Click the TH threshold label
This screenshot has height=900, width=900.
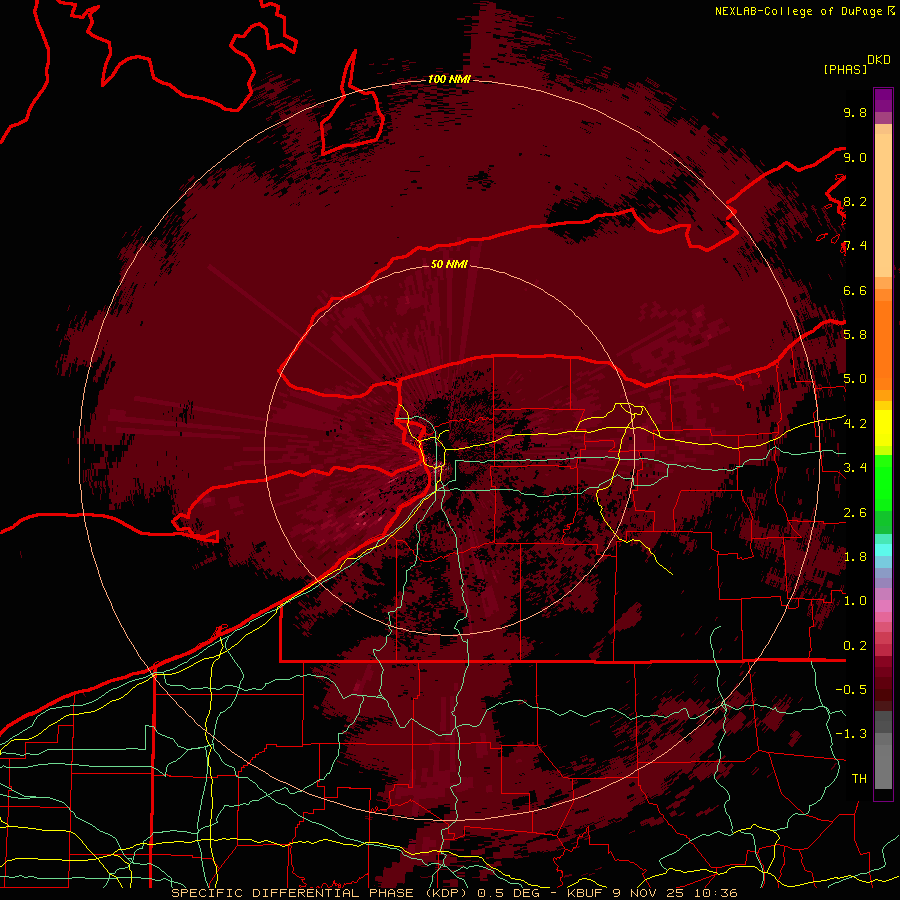pyautogui.click(x=859, y=778)
